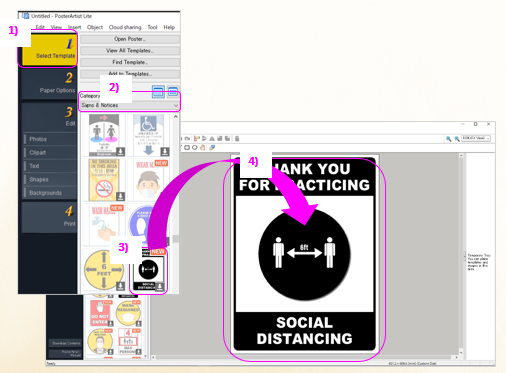506x373 pixels.
Task: Click the Download Contents button
Action: tap(66, 343)
